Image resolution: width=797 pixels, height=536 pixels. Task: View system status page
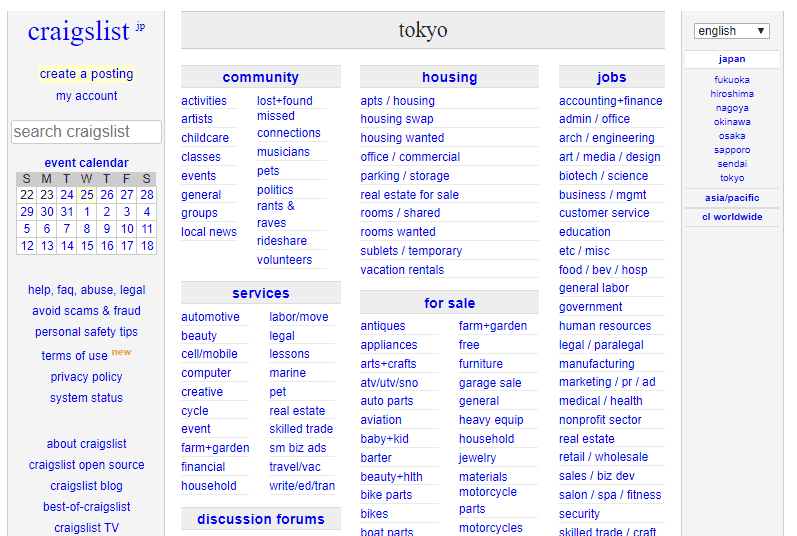click(x=86, y=398)
